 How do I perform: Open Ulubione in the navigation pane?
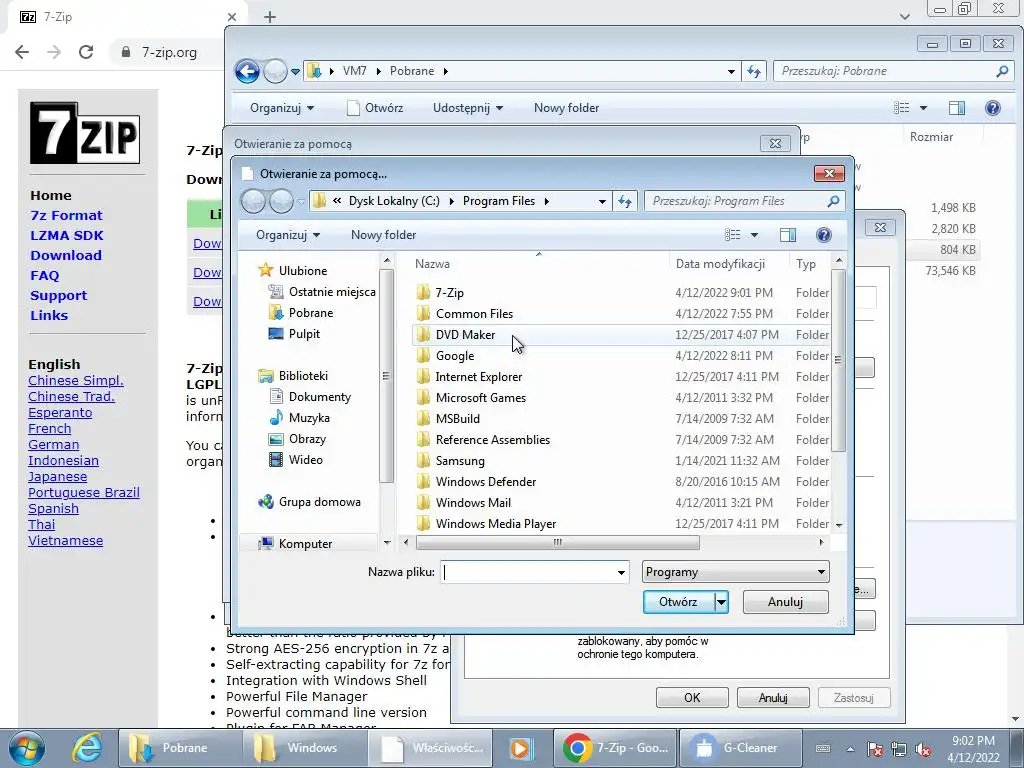pyautogui.click(x=302, y=270)
